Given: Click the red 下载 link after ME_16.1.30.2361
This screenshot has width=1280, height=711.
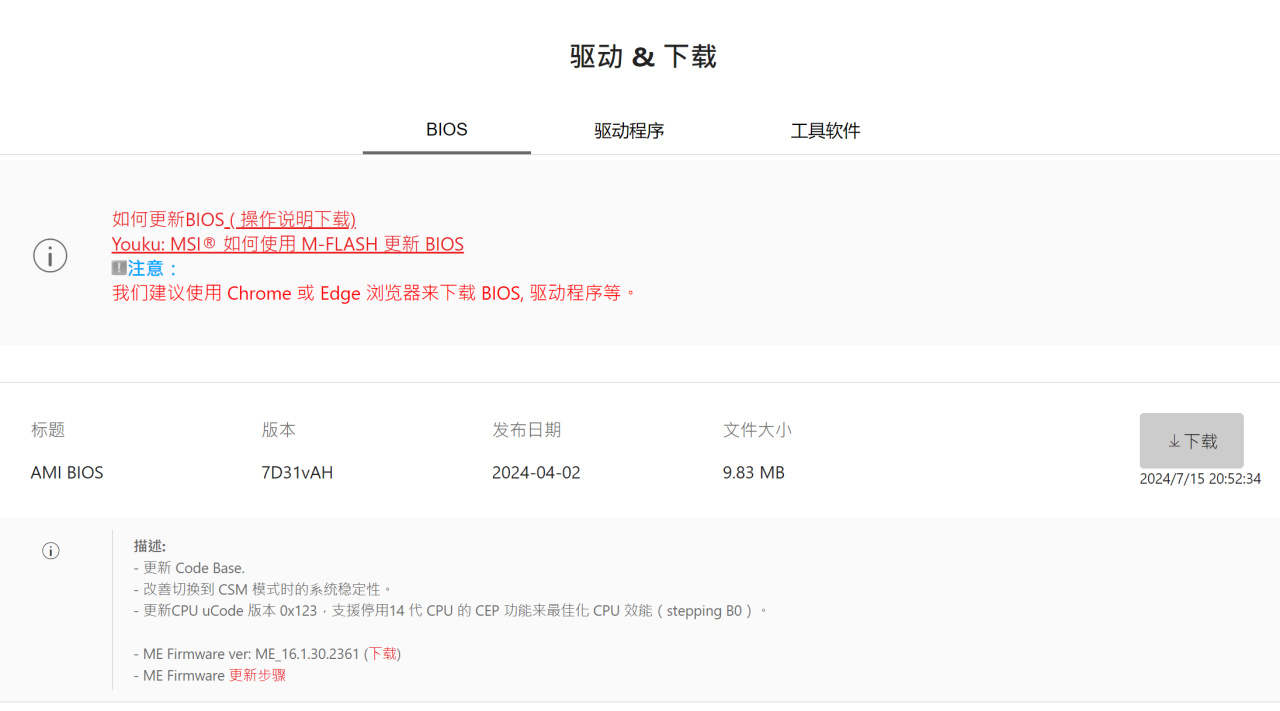Looking at the screenshot, I should 383,654.
